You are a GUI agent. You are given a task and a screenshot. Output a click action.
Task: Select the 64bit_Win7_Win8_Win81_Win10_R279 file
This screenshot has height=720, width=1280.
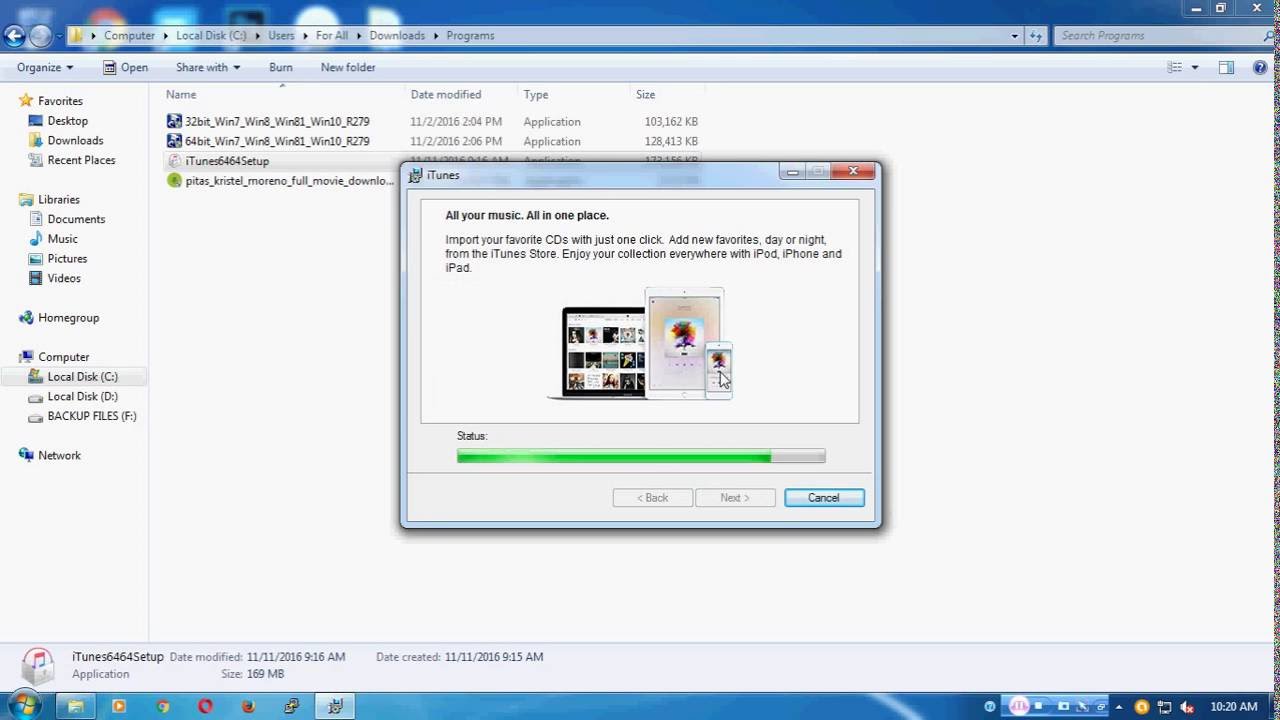point(277,142)
